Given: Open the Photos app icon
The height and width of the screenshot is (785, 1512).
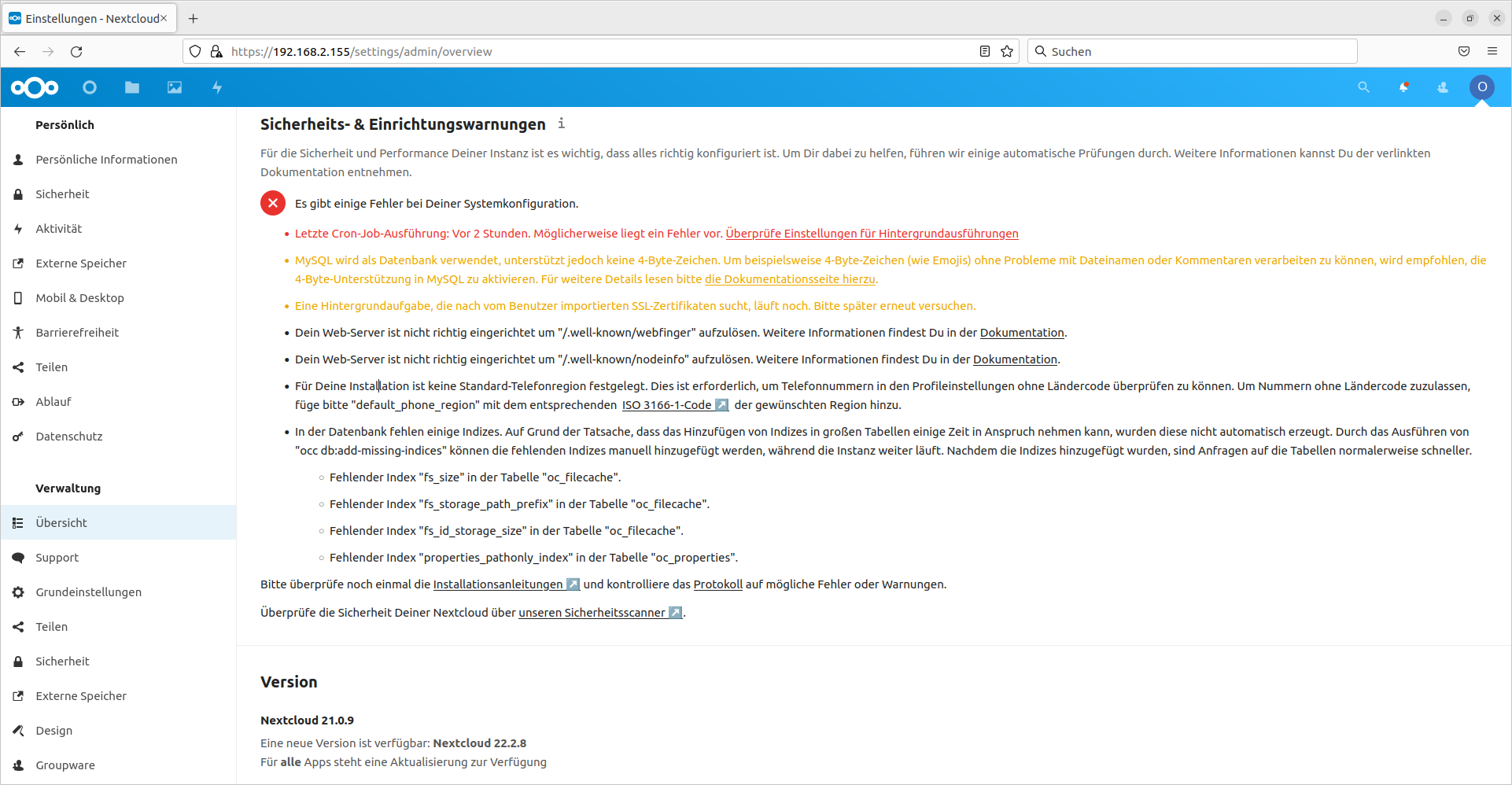Looking at the screenshot, I should [x=175, y=87].
